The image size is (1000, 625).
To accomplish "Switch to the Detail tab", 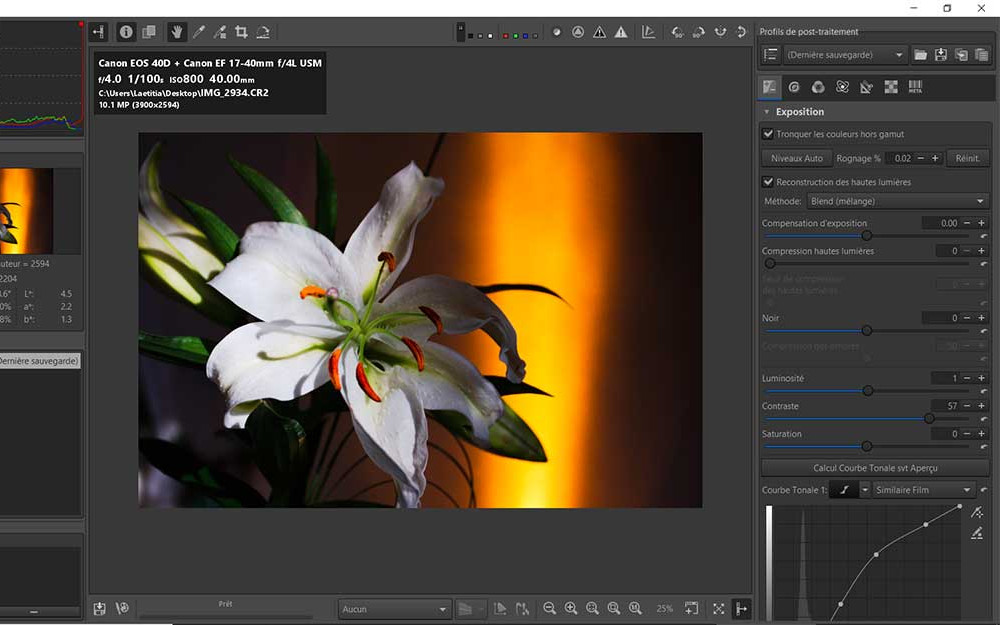I will pos(794,87).
